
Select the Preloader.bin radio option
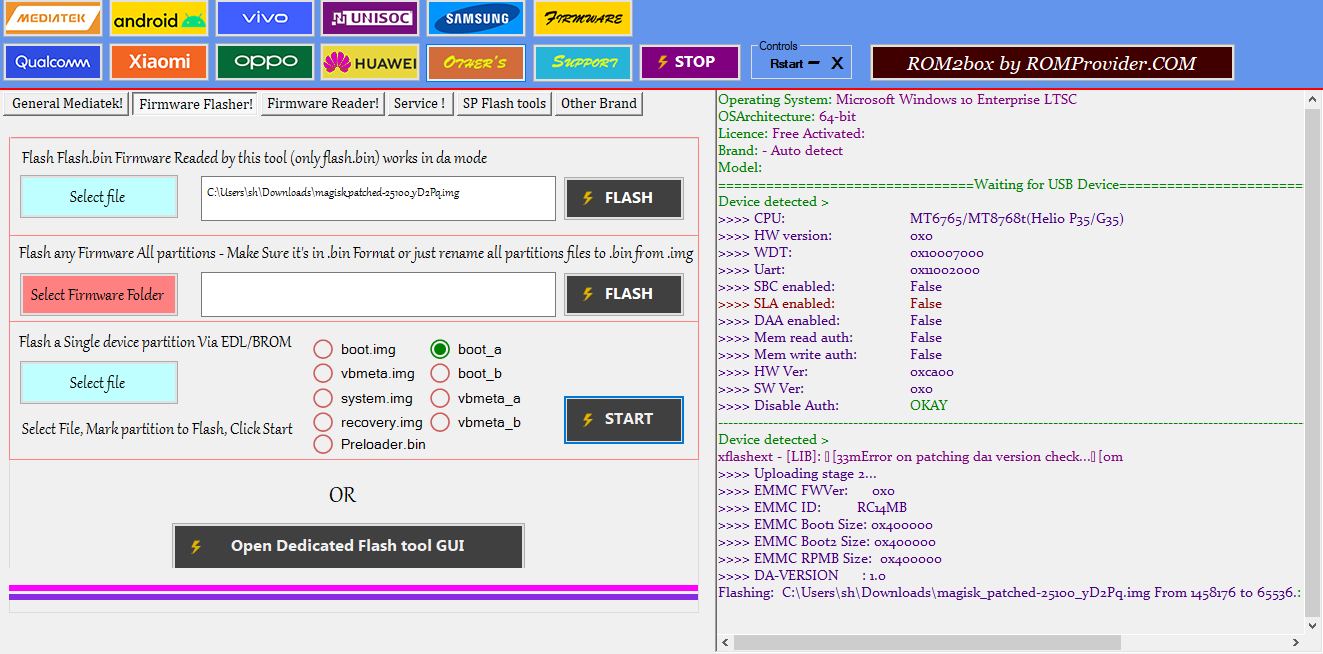[323, 444]
